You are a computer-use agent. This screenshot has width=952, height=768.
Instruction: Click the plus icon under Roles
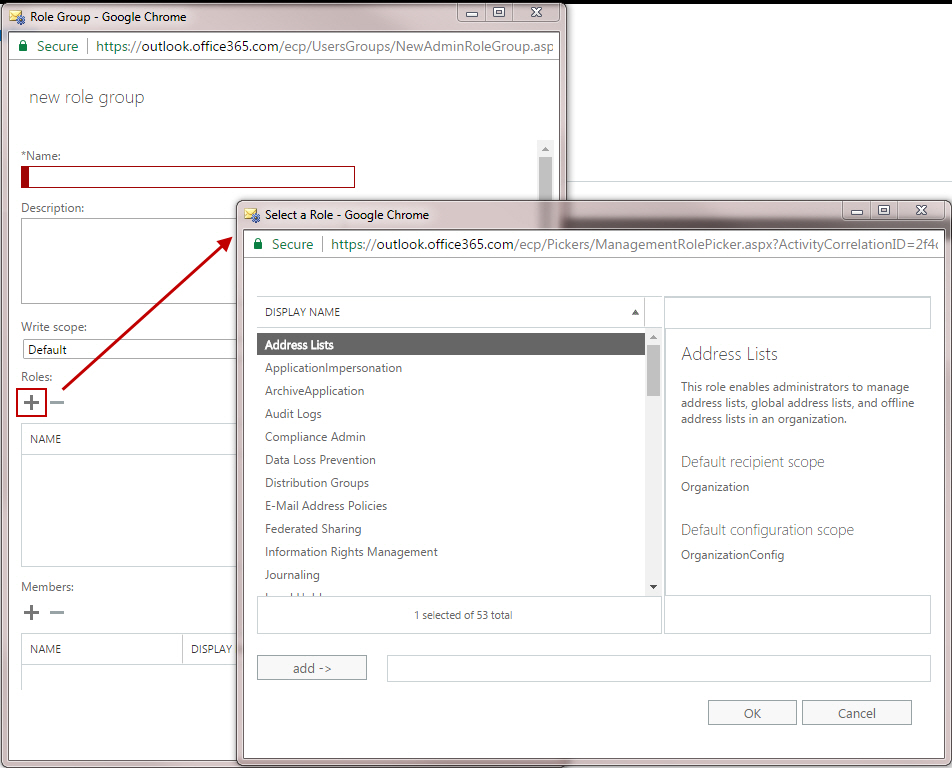click(32, 402)
